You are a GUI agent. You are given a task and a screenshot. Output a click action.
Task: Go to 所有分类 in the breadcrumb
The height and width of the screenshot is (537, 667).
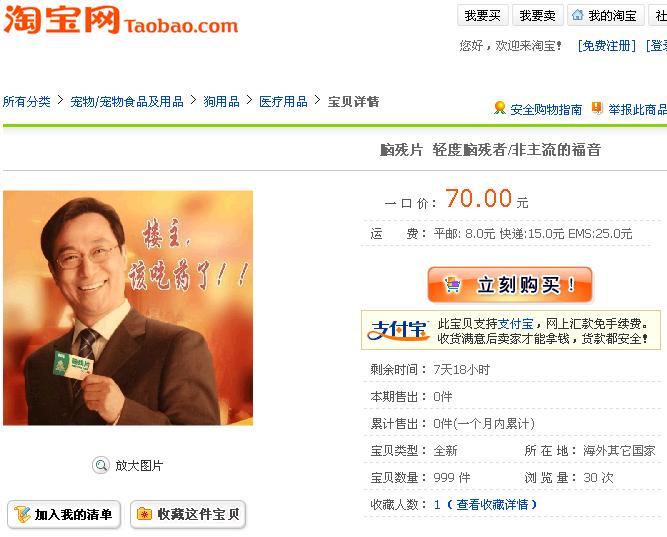[x=27, y=102]
